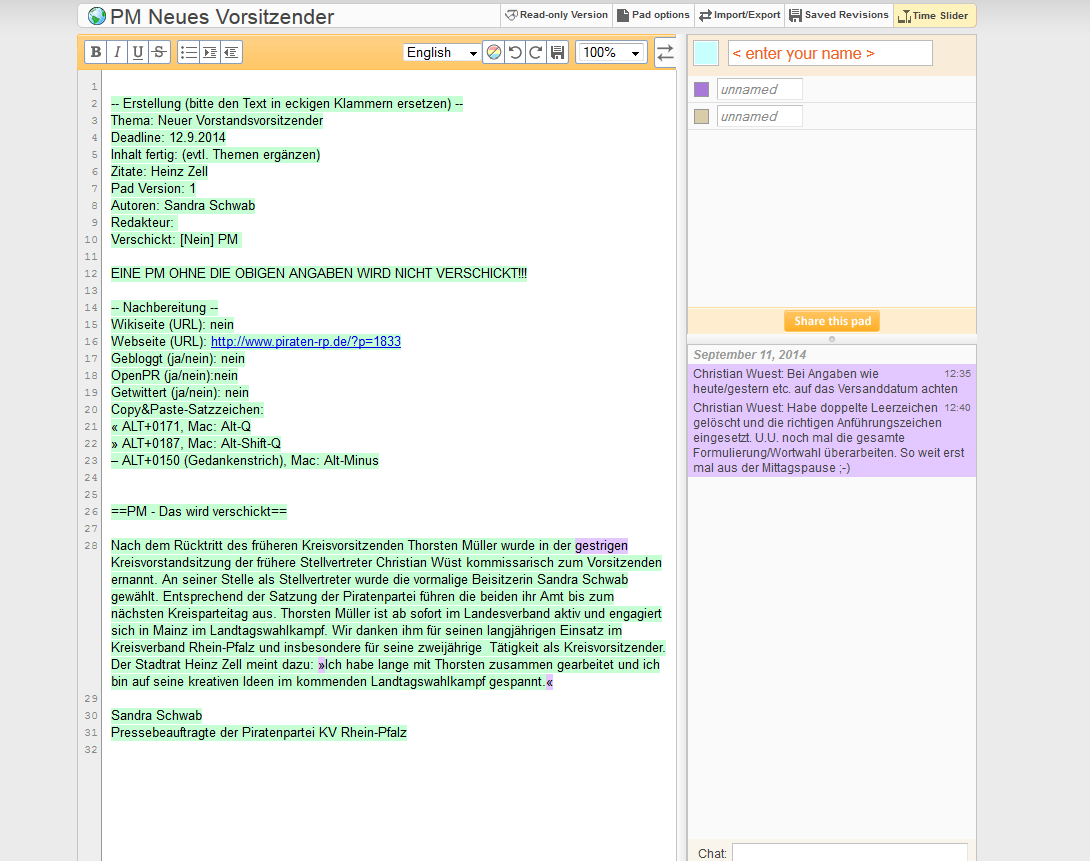This screenshot has width=1090, height=861.
Task: Insert a bulleted list
Action: click(189, 52)
